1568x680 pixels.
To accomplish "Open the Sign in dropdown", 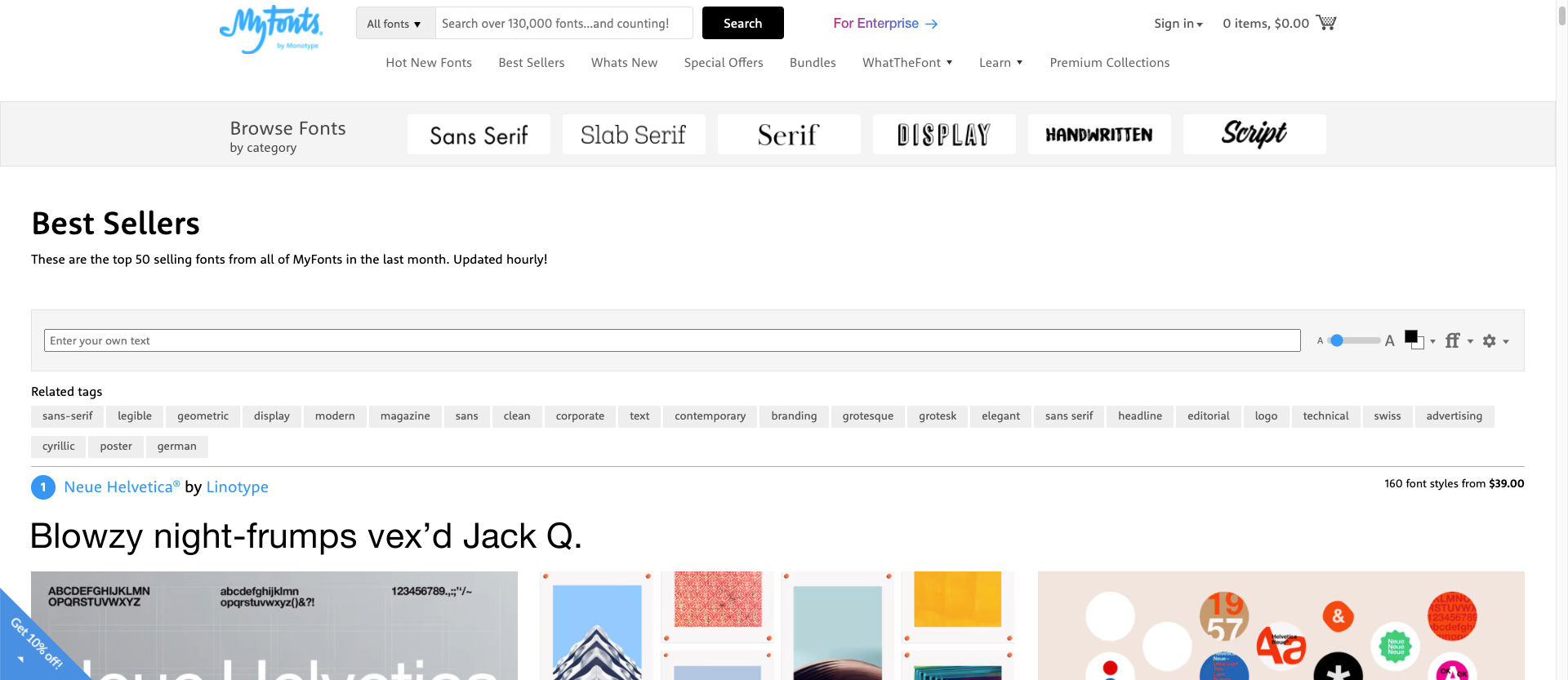I will 1178,24.
